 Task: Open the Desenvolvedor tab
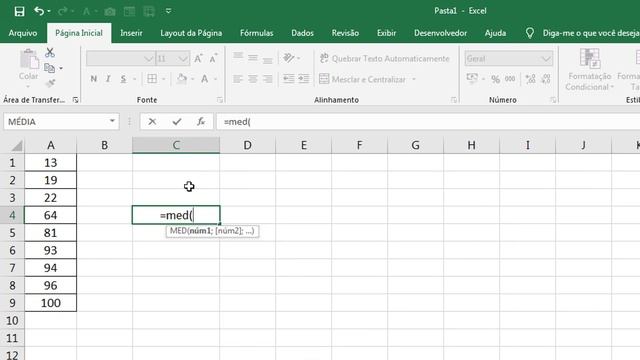(x=440, y=33)
